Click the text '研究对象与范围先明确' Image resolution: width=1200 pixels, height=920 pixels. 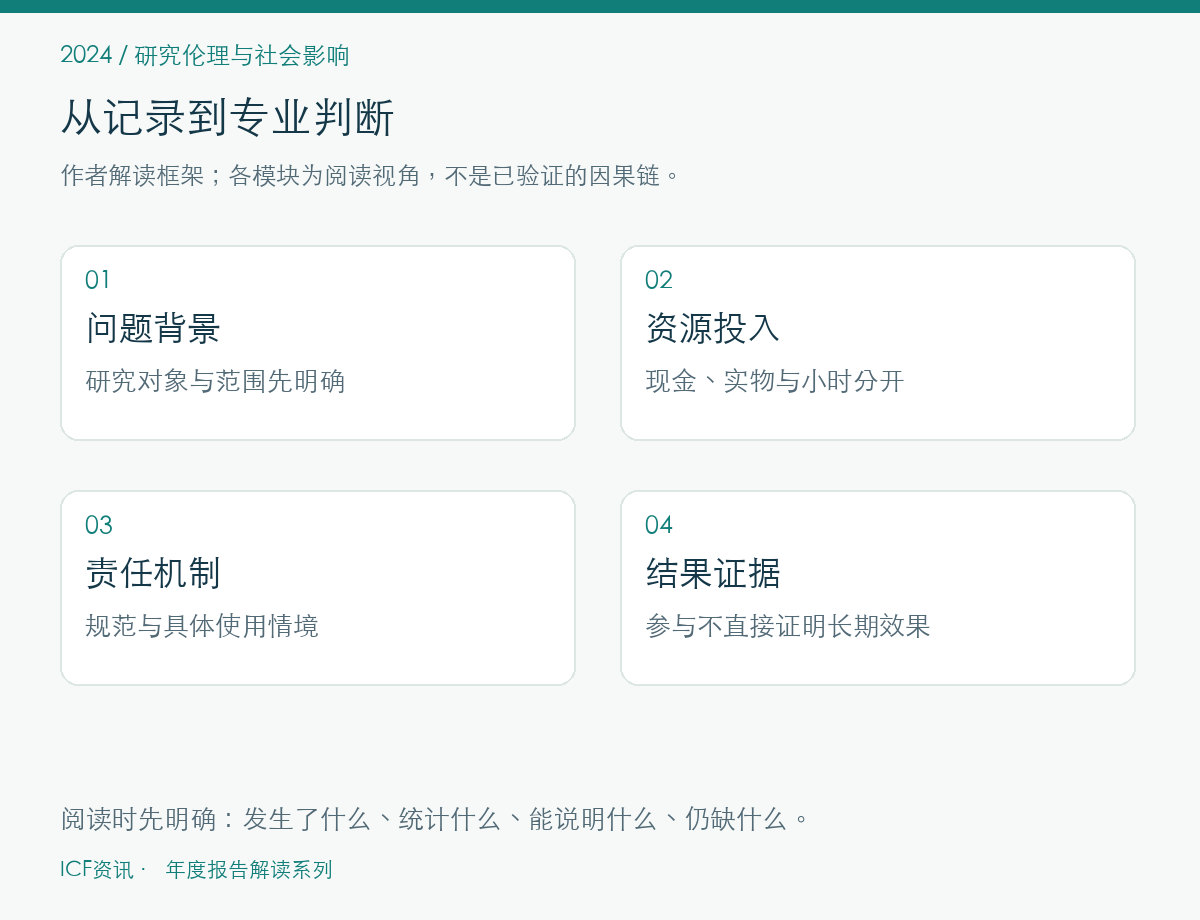(215, 381)
